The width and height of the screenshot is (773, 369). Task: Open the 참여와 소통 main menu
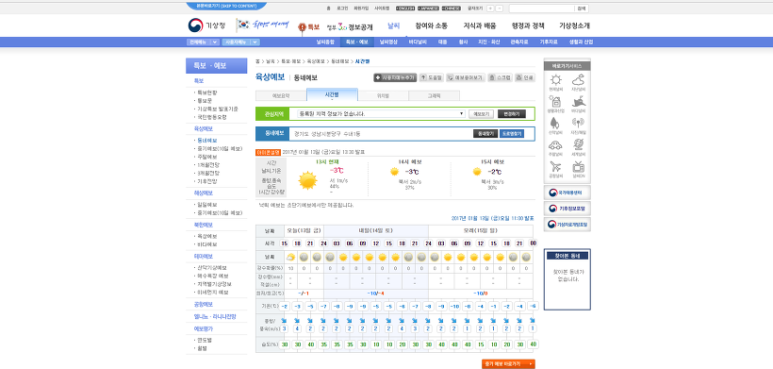(x=431, y=26)
